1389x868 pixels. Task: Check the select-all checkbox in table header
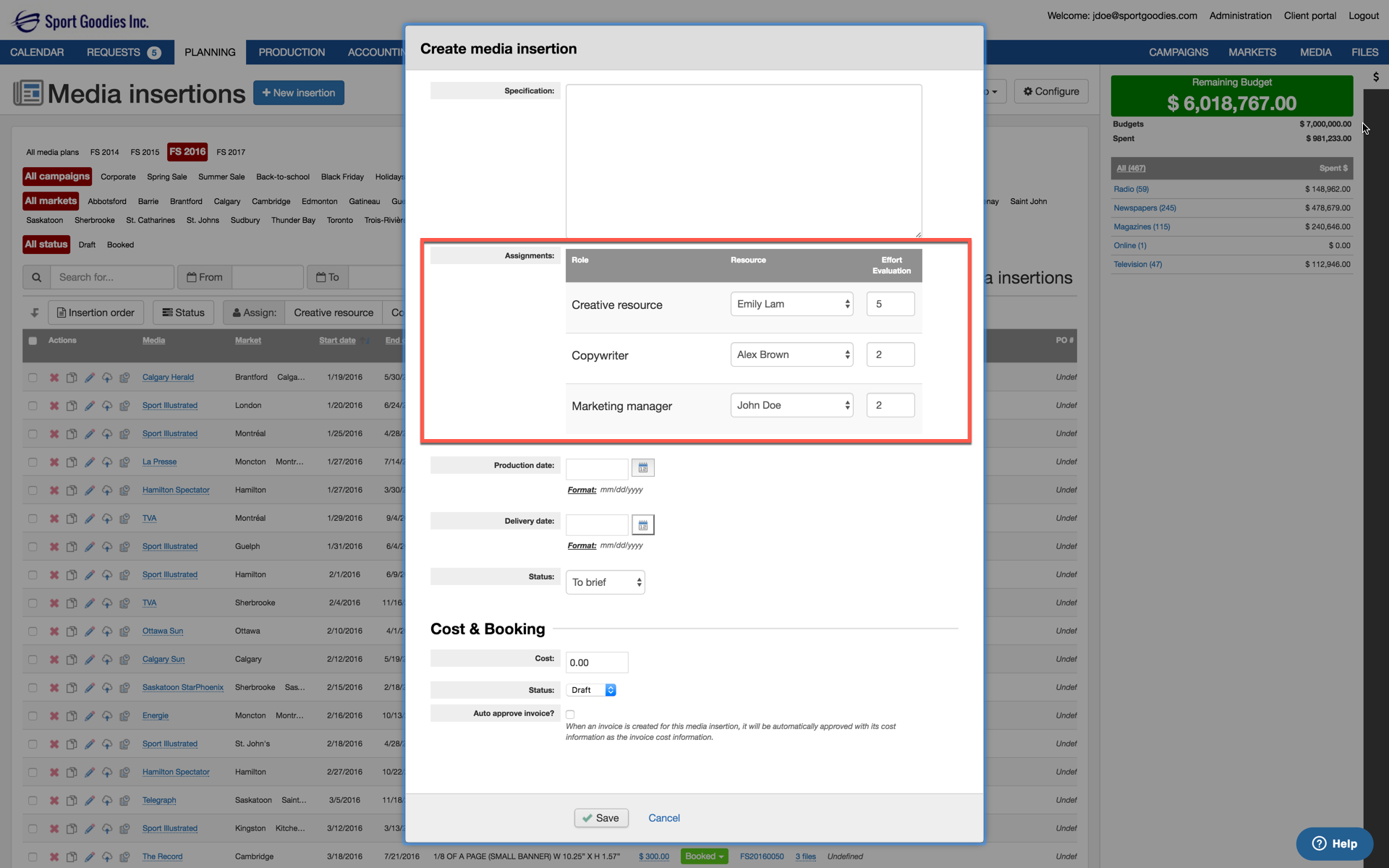coord(33,341)
